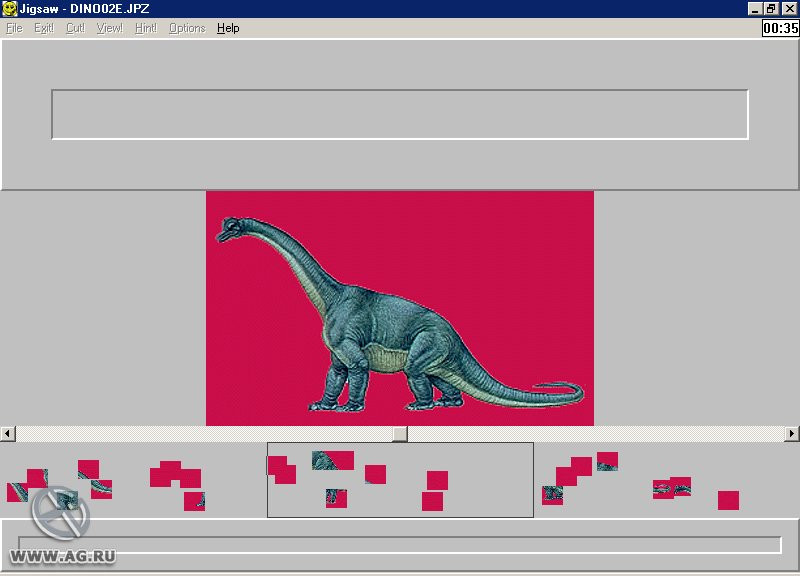Screen dimensions: 800x576
Task: Click the horizontal scrollbar thumb
Action: pyautogui.click(x=400, y=434)
